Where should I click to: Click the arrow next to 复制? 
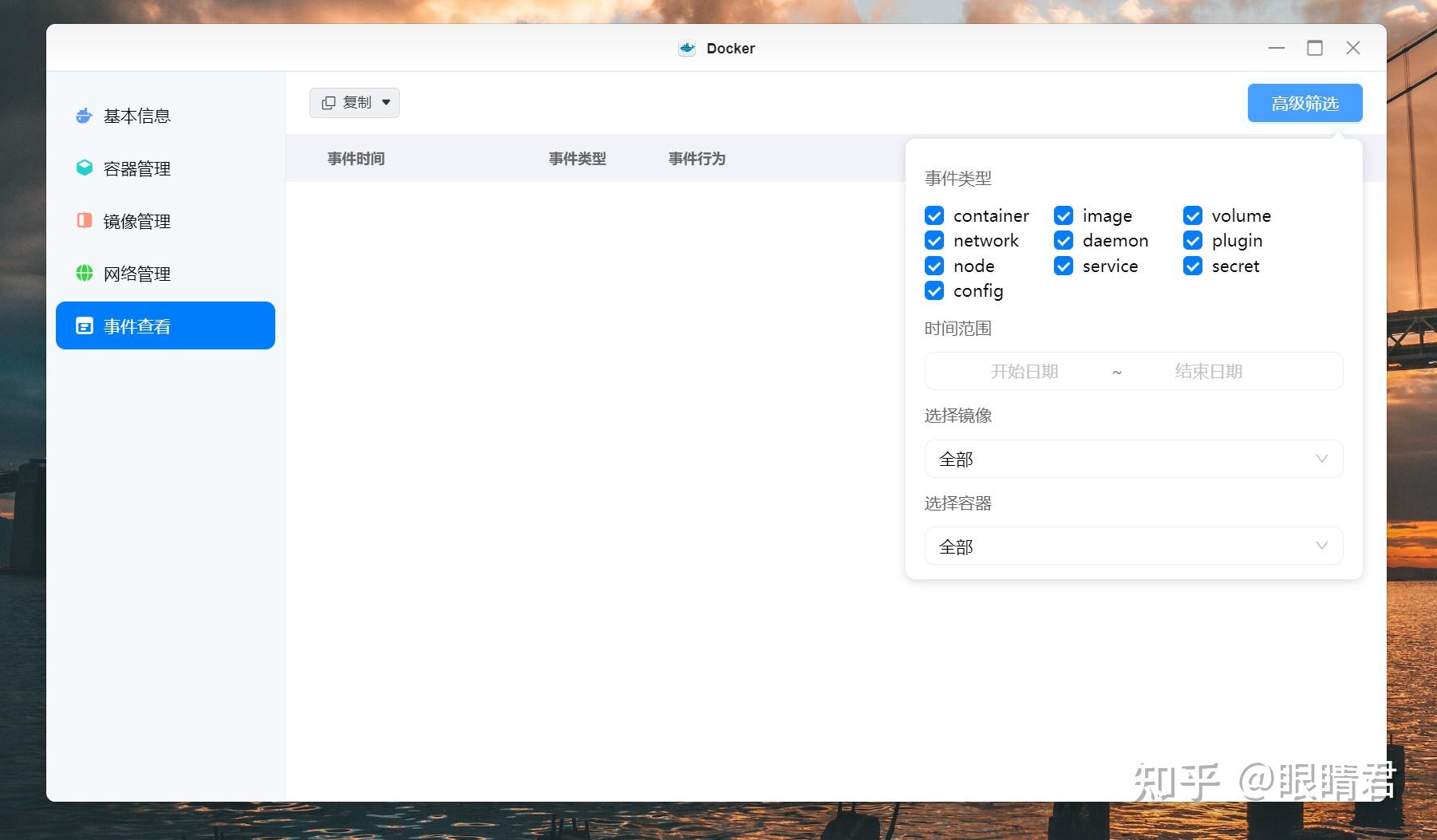click(386, 102)
